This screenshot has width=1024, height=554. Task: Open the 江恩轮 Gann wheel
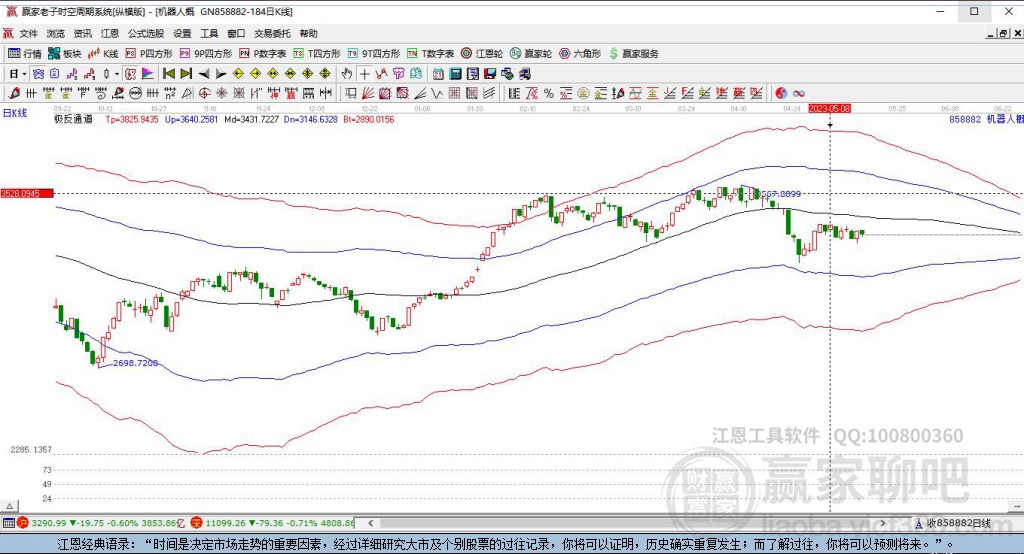(482, 54)
